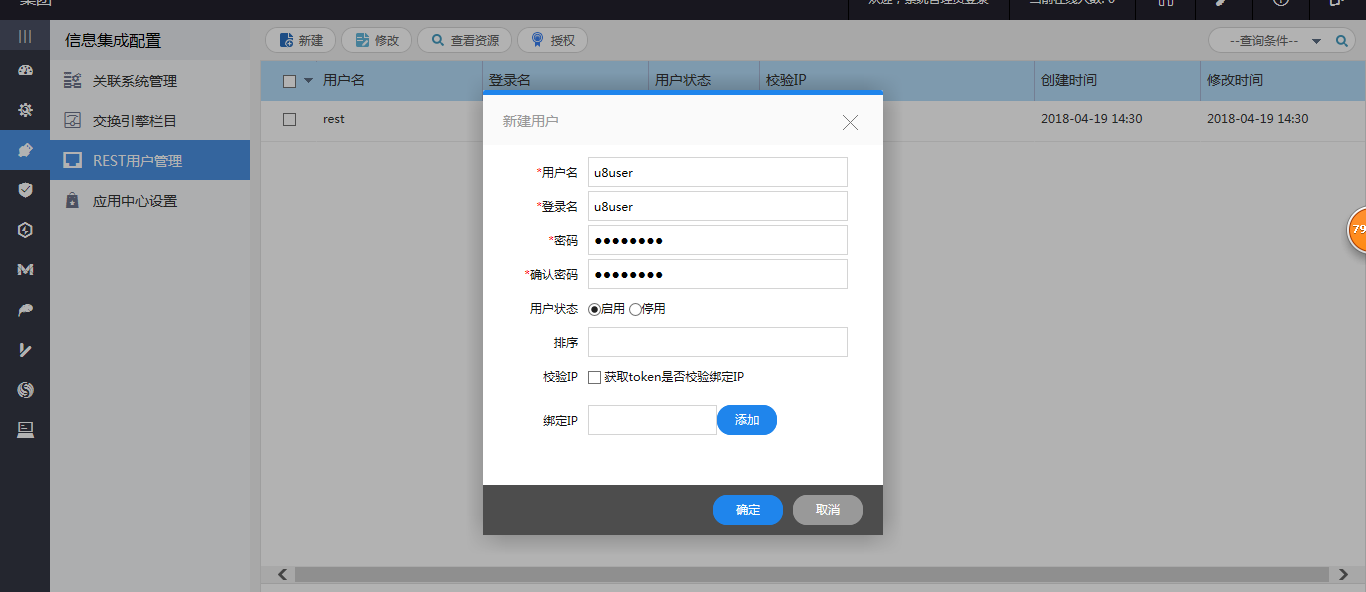Open laptop terminal icon in left rail

pyautogui.click(x=25, y=430)
